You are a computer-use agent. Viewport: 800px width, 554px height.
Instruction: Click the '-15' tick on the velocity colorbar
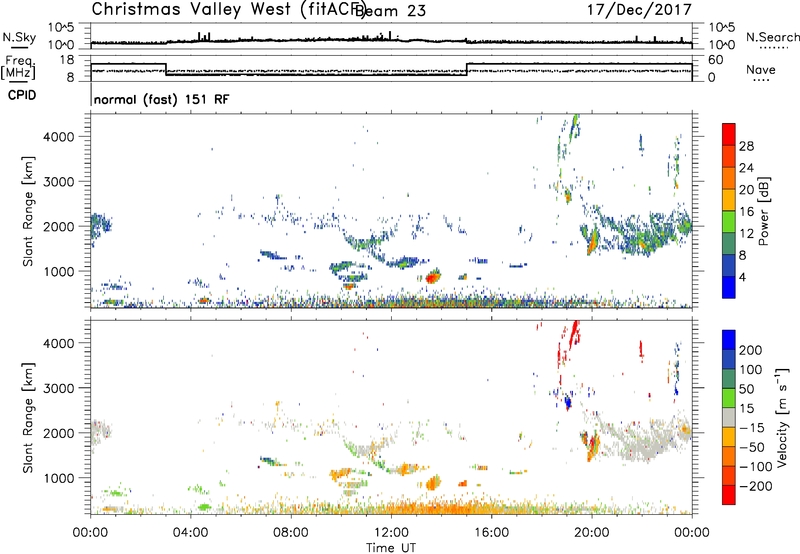pos(752,427)
